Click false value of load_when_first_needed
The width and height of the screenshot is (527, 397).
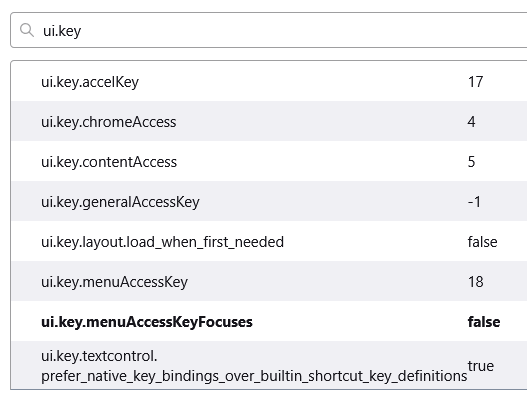pyautogui.click(x=482, y=242)
